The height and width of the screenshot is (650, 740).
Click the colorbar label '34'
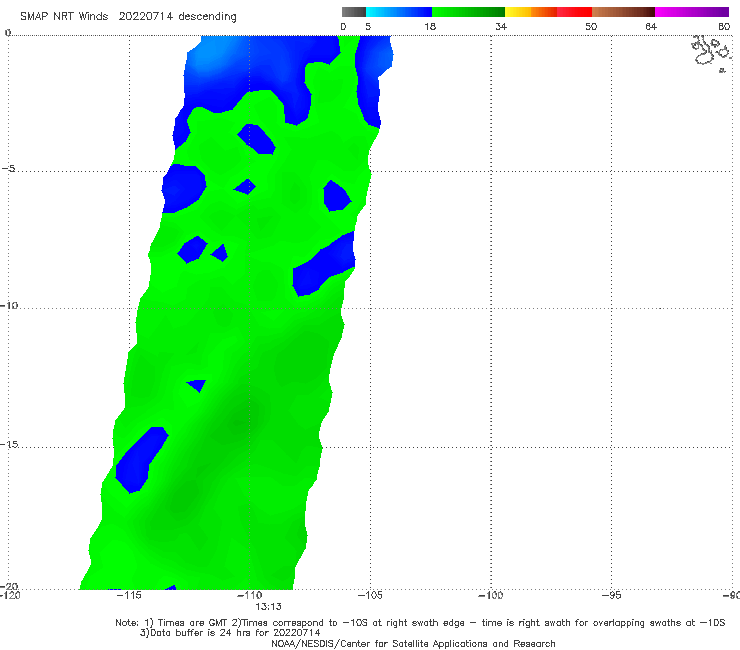tap(501, 26)
